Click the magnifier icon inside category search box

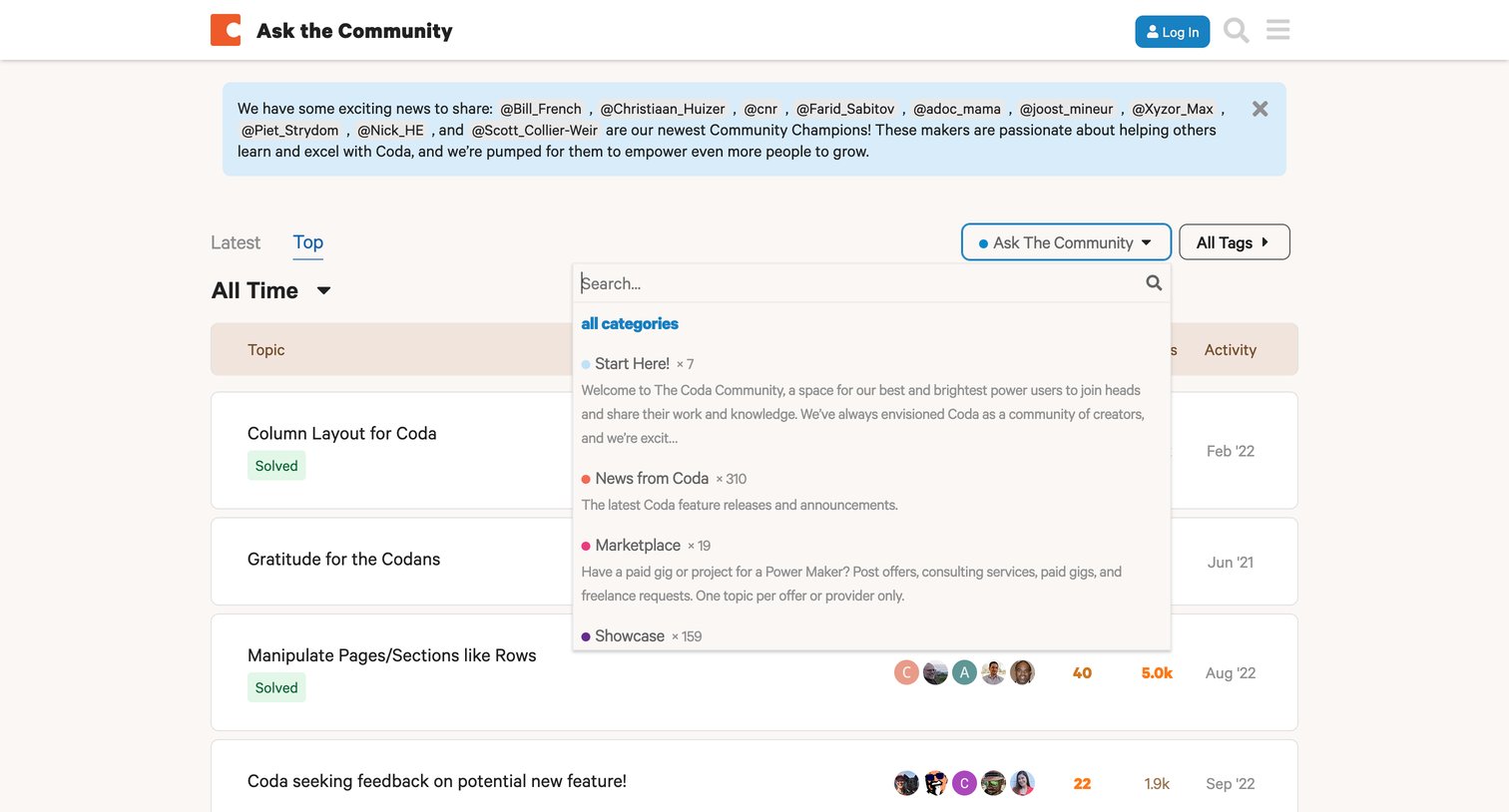pos(1154,283)
